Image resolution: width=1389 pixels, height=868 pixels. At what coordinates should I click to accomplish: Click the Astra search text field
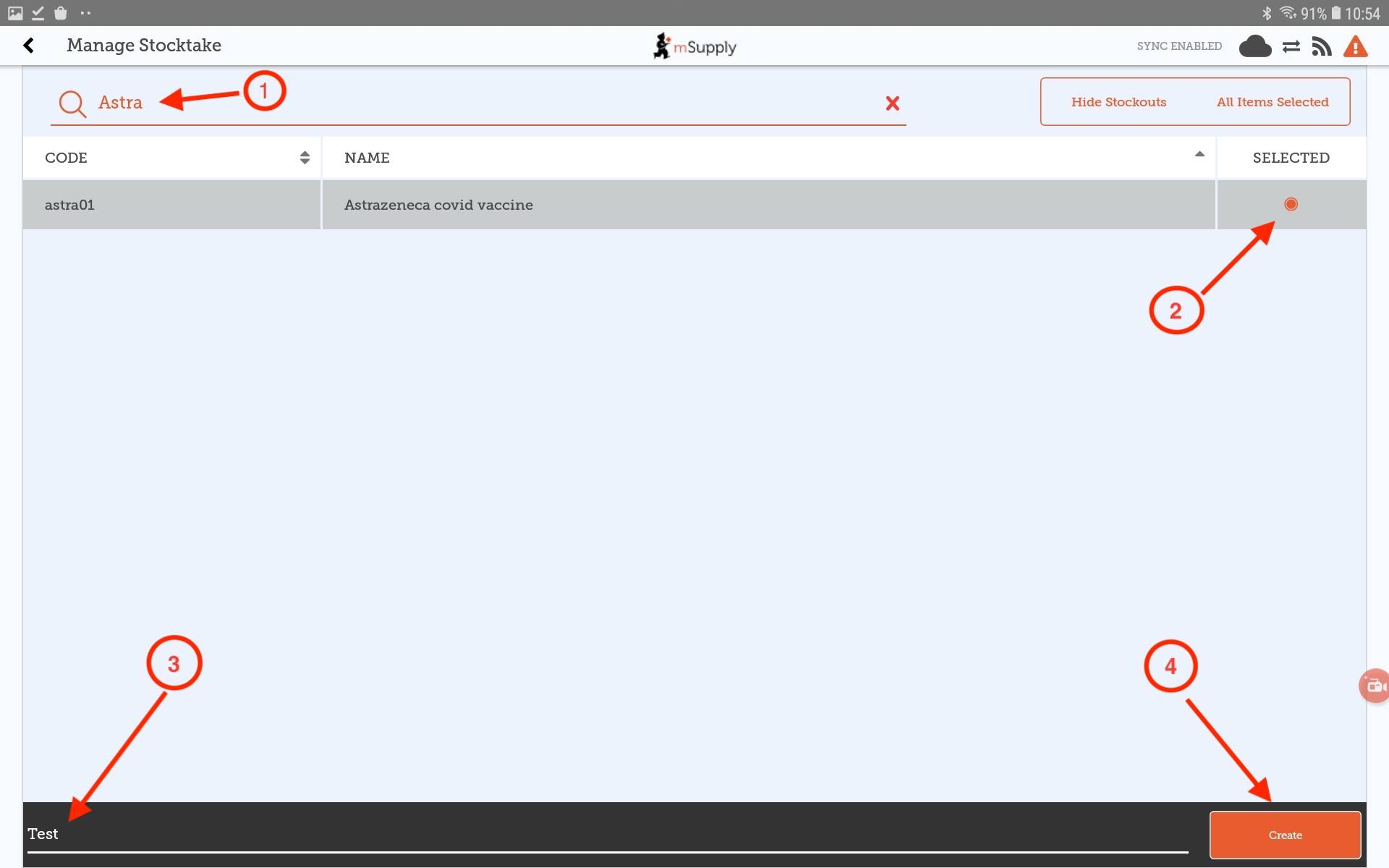477,103
